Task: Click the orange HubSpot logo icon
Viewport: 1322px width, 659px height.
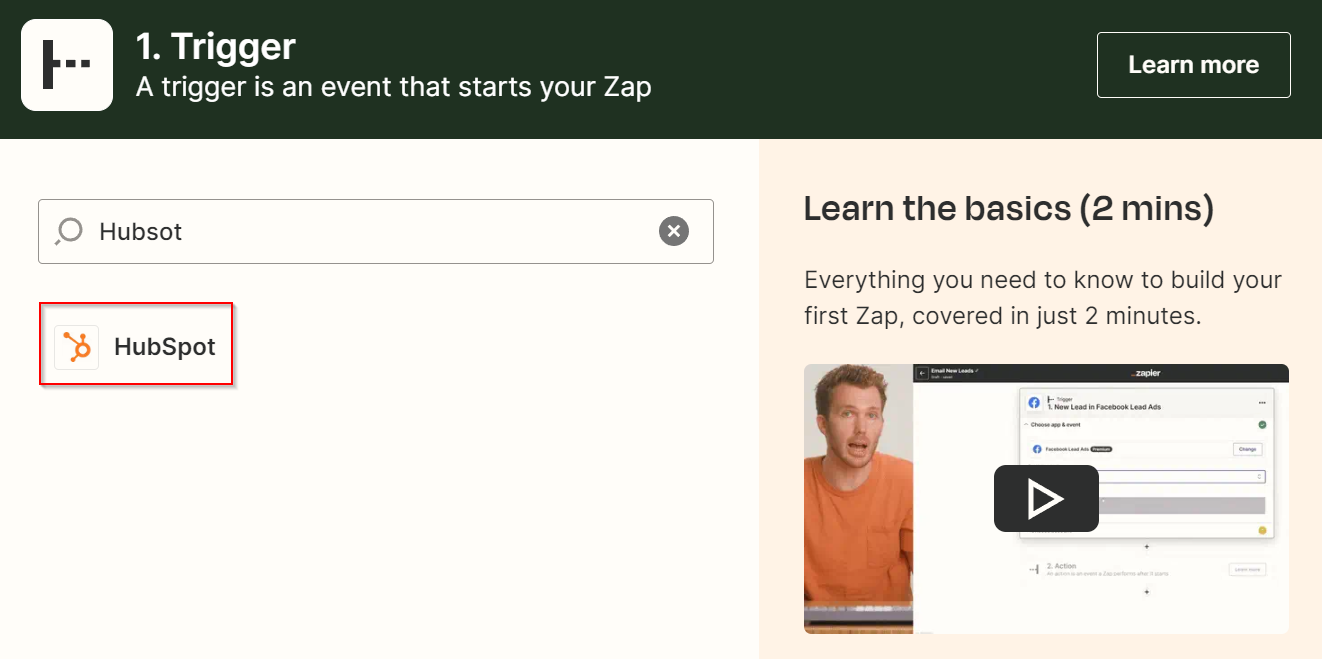Action: click(x=77, y=347)
